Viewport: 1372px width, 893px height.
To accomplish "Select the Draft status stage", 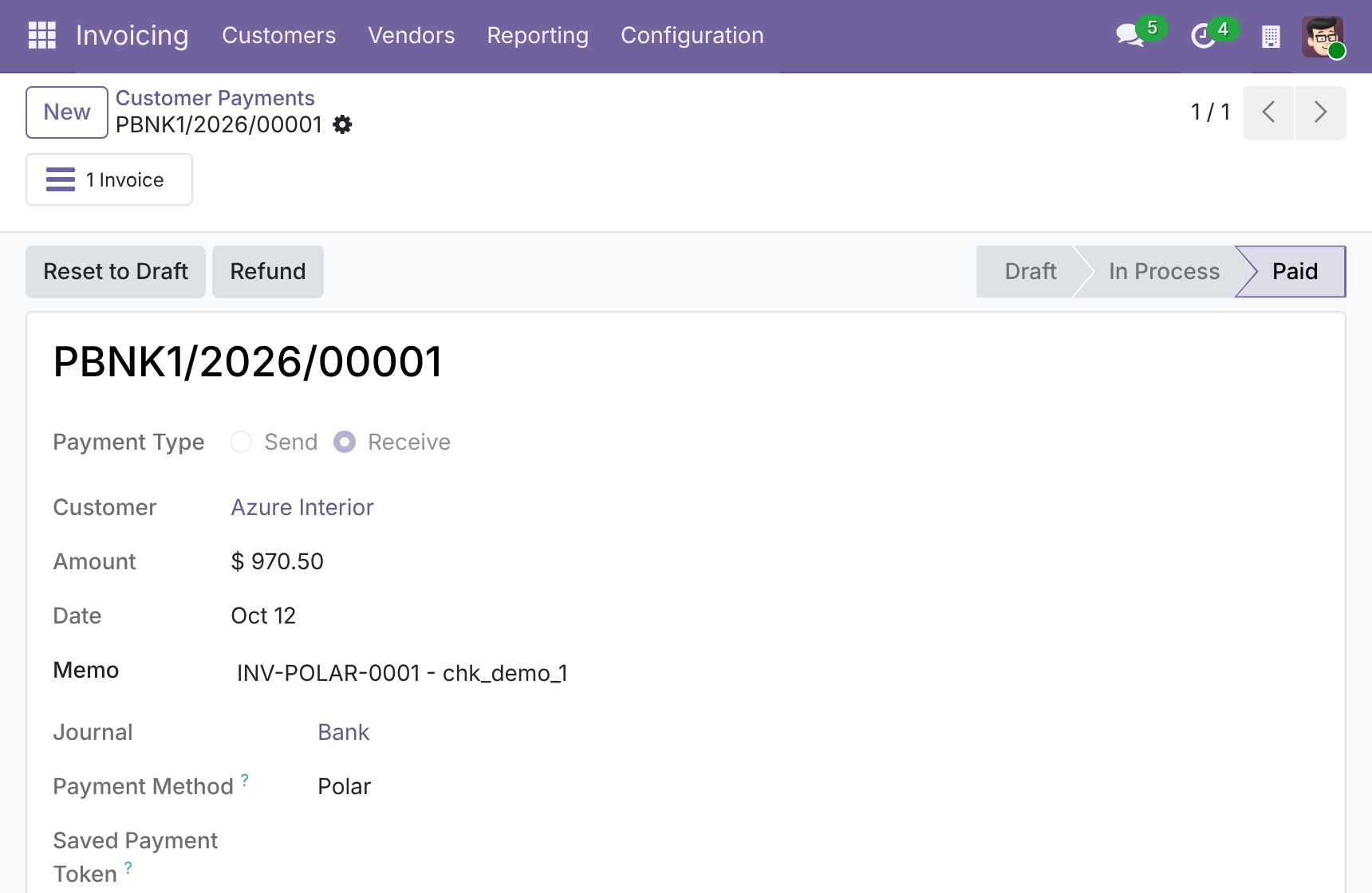I will tap(1029, 272).
